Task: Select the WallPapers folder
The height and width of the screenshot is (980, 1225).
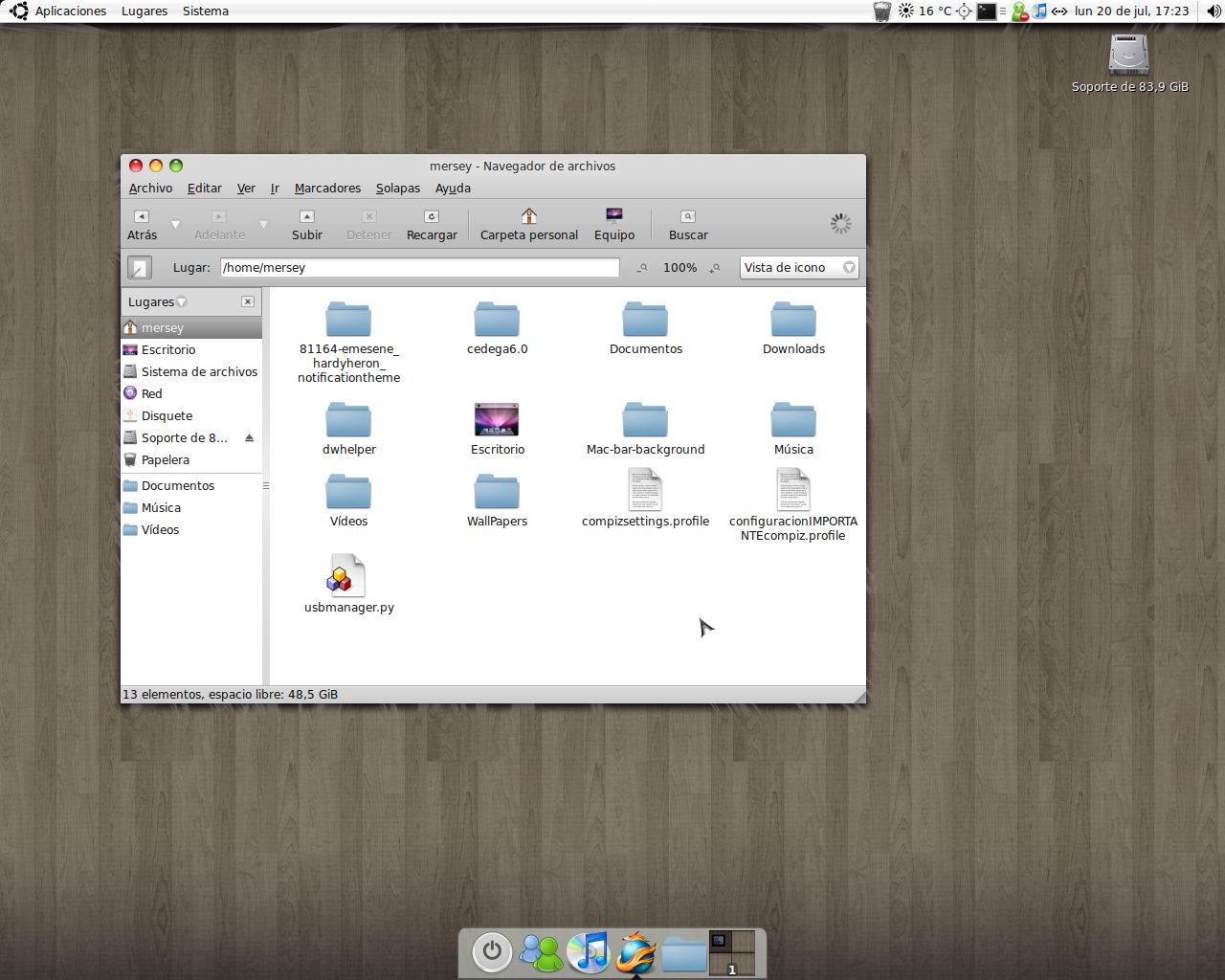Action: tap(497, 500)
